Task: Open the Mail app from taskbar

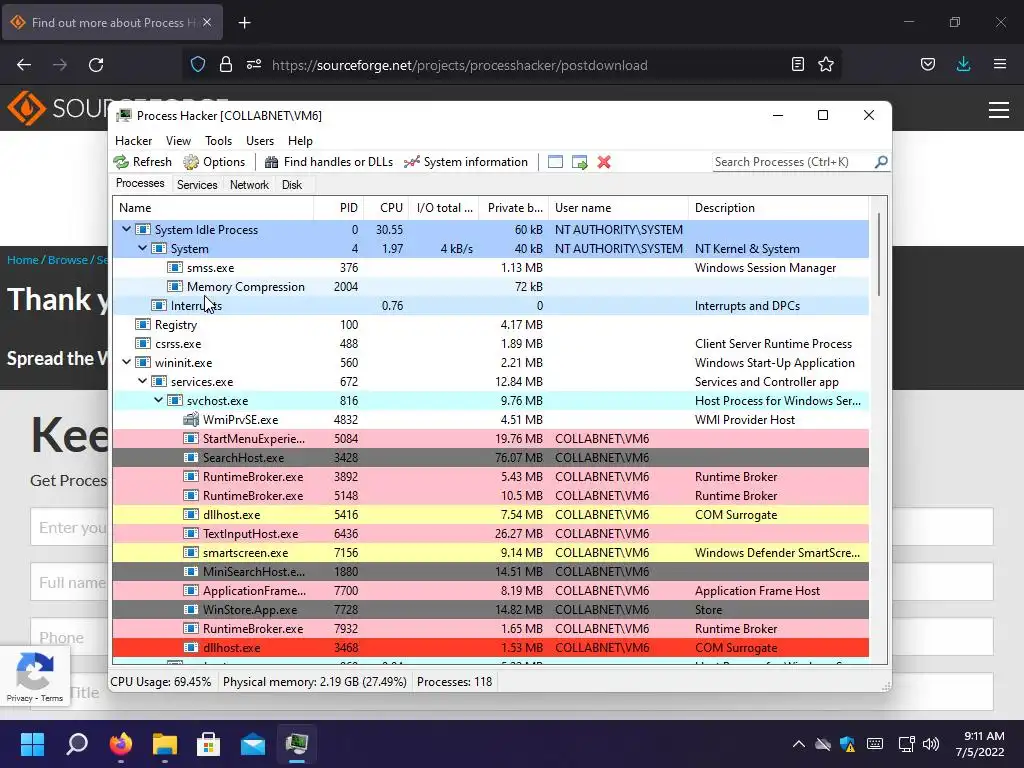Action: point(253,743)
